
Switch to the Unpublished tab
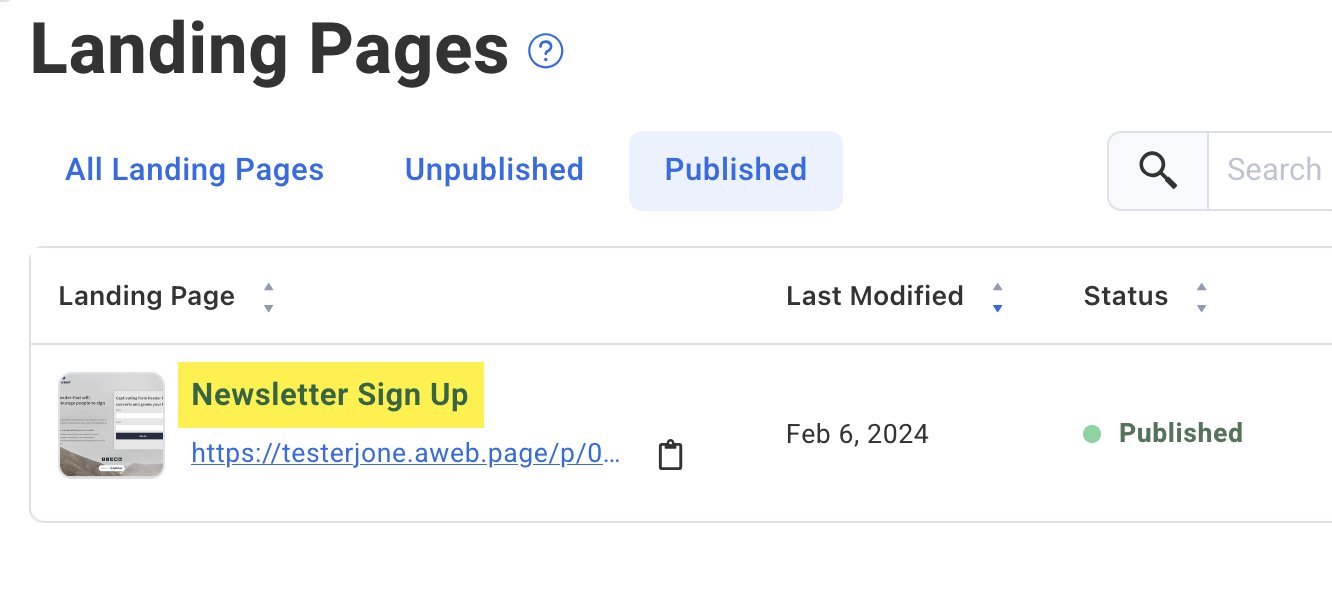494,170
